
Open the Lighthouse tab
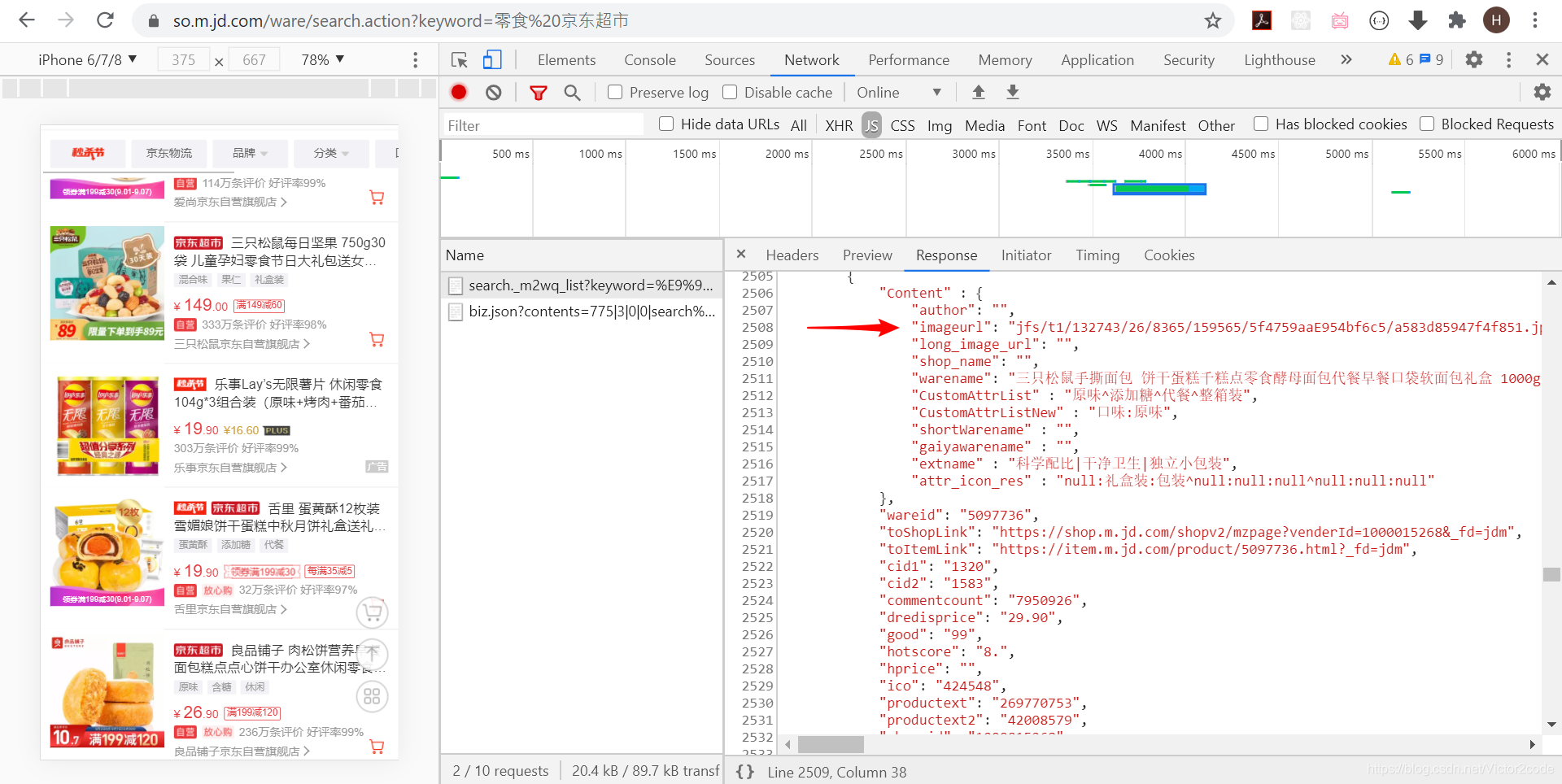point(1280,59)
